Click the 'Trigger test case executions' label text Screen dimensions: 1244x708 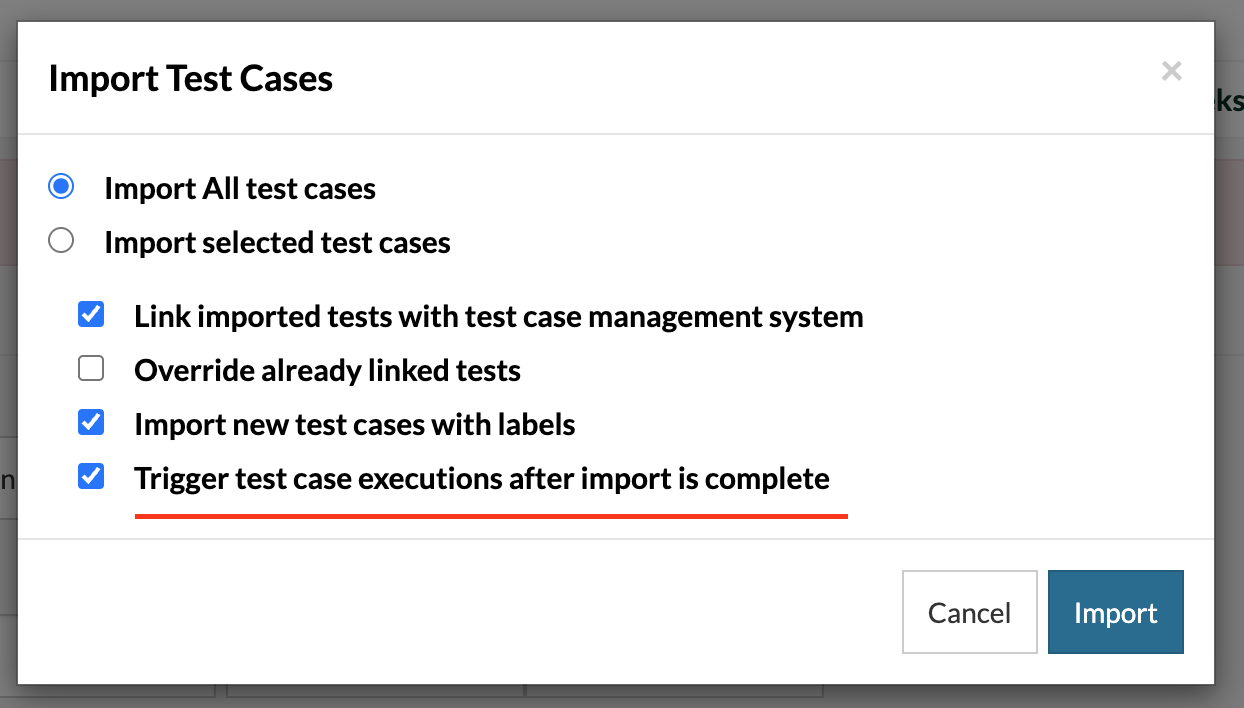pos(481,479)
